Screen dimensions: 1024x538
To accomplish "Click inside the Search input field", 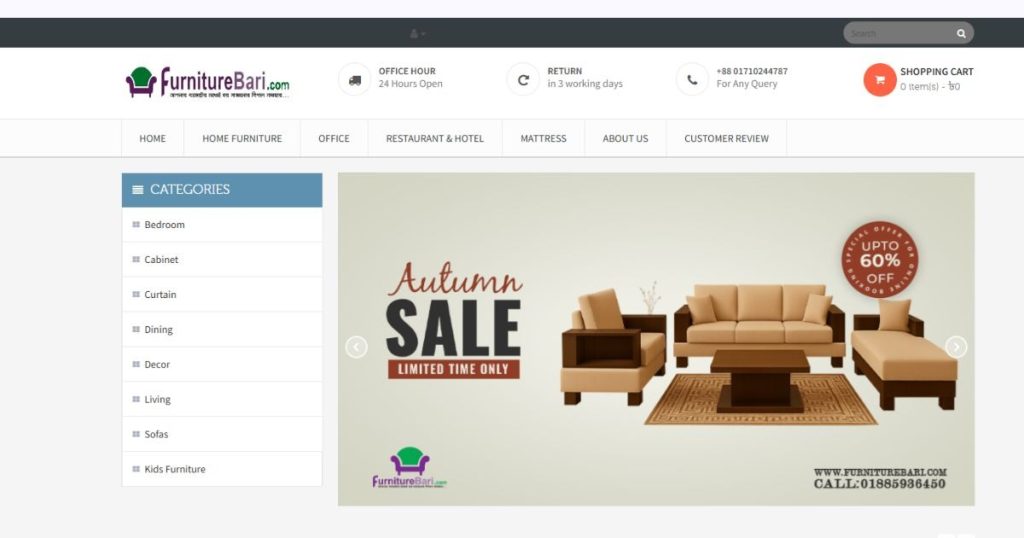I will click(900, 33).
